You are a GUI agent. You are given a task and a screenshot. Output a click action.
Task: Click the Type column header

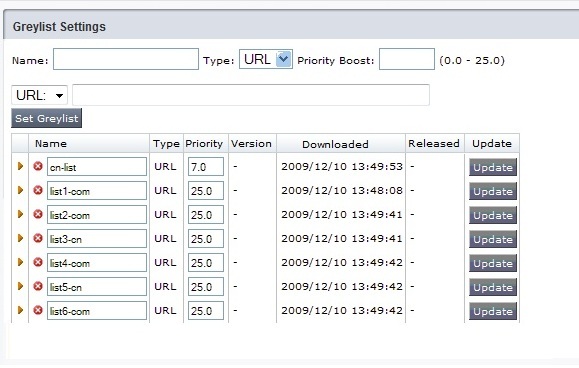click(x=166, y=144)
